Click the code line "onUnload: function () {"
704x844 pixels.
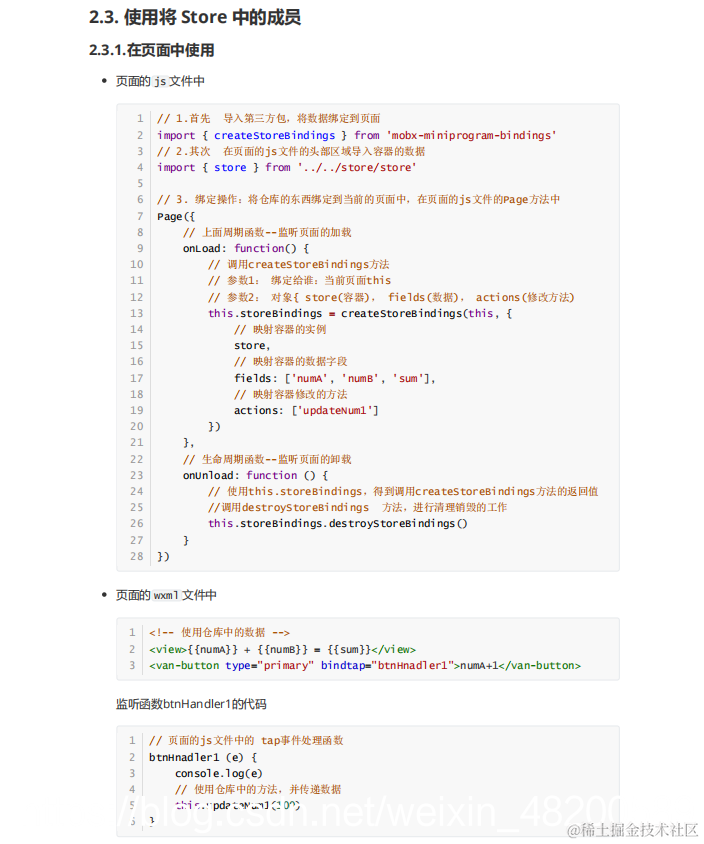pyautogui.click(x=255, y=475)
